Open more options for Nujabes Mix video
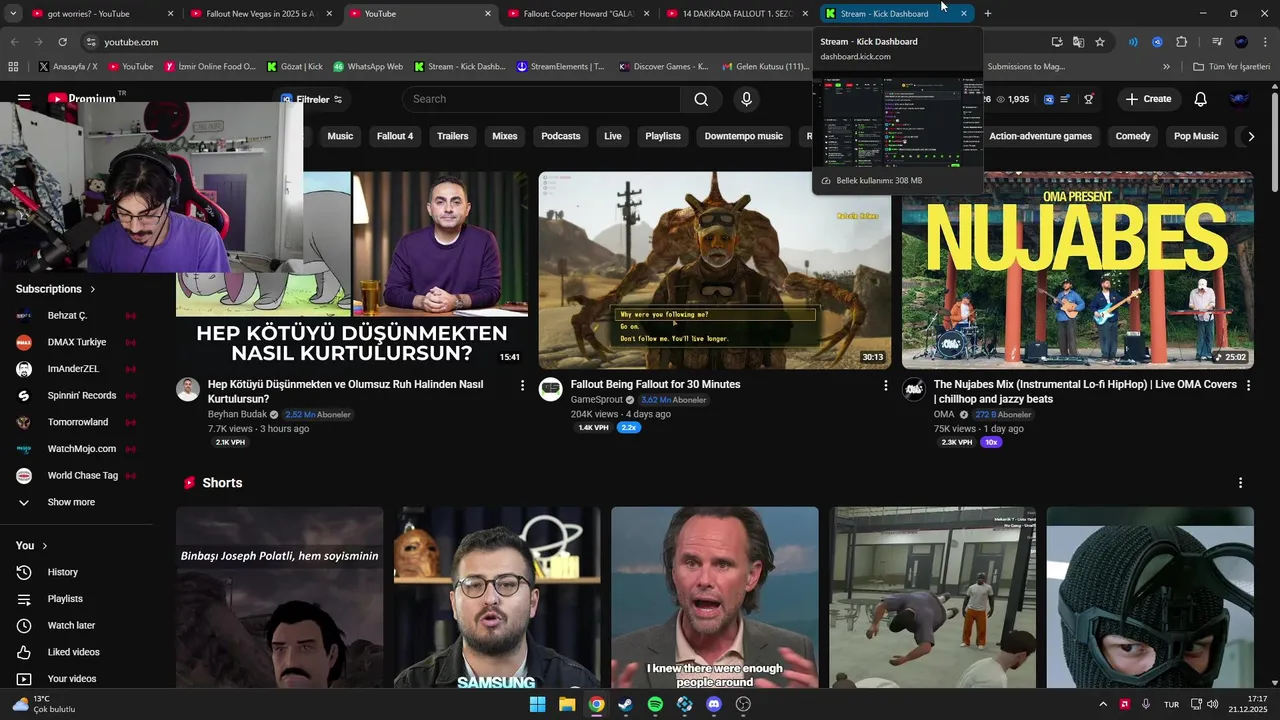The height and width of the screenshot is (720, 1280). click(1248, 385)
